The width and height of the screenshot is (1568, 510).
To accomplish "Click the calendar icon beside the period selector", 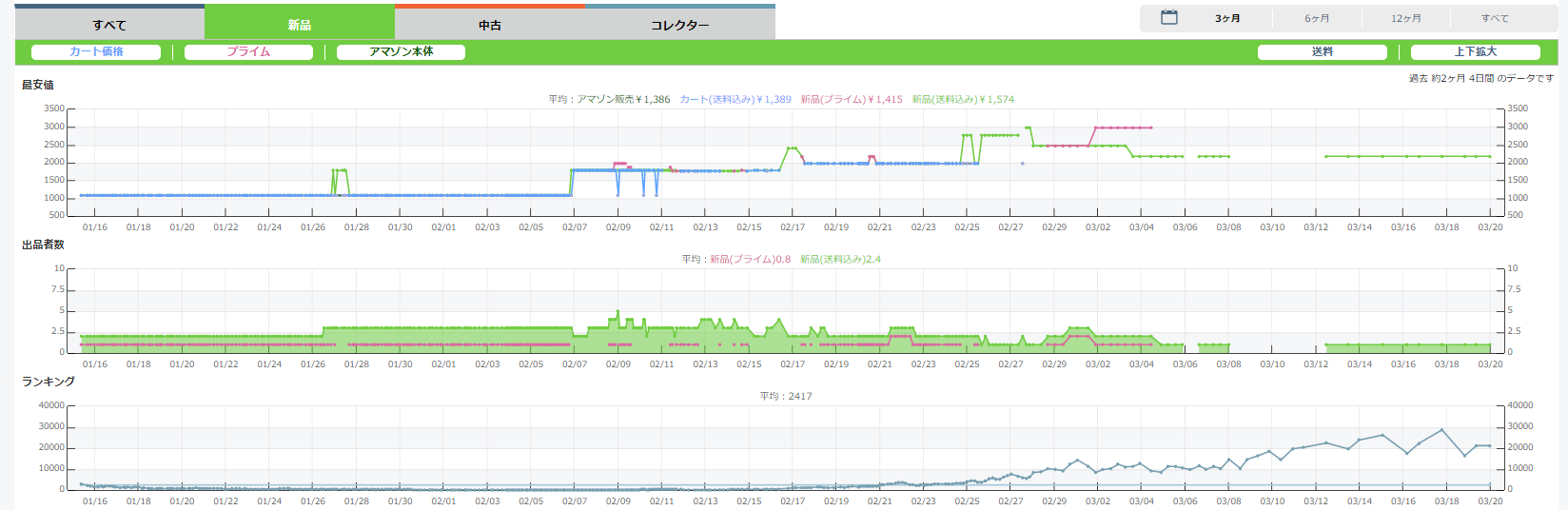I will (1169, 18).
